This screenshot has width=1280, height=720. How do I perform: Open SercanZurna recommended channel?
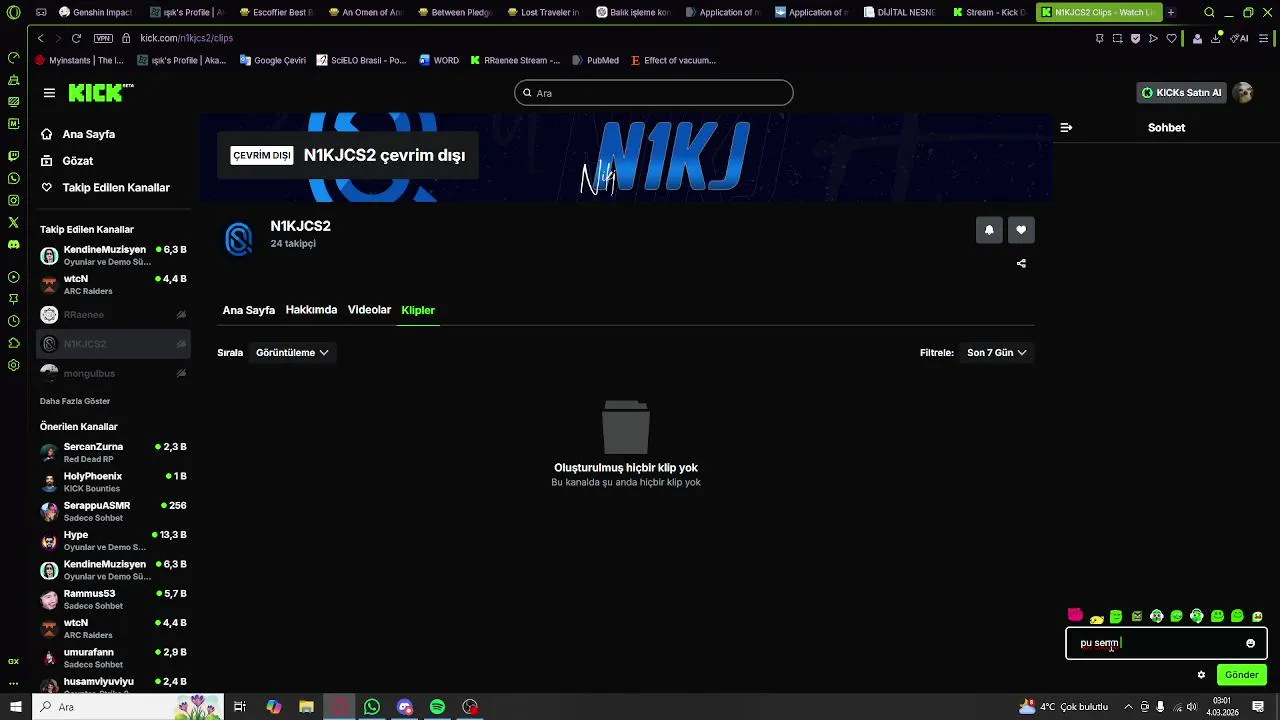pos(113,452)
